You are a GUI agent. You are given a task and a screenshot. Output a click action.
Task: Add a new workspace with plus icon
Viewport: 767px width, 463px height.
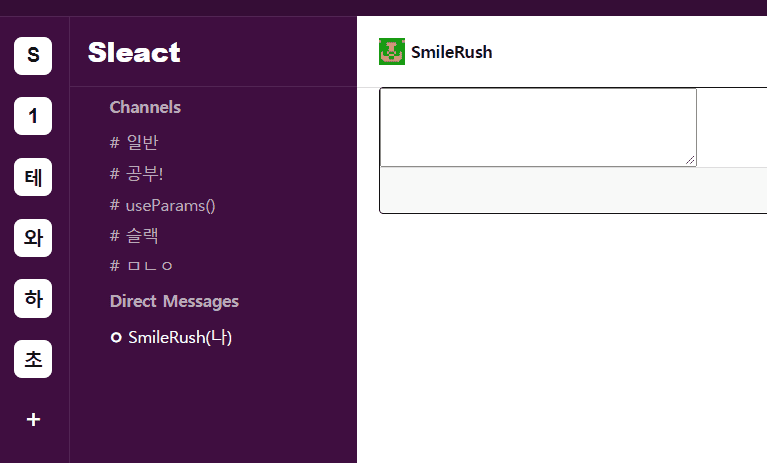point(33,420)
